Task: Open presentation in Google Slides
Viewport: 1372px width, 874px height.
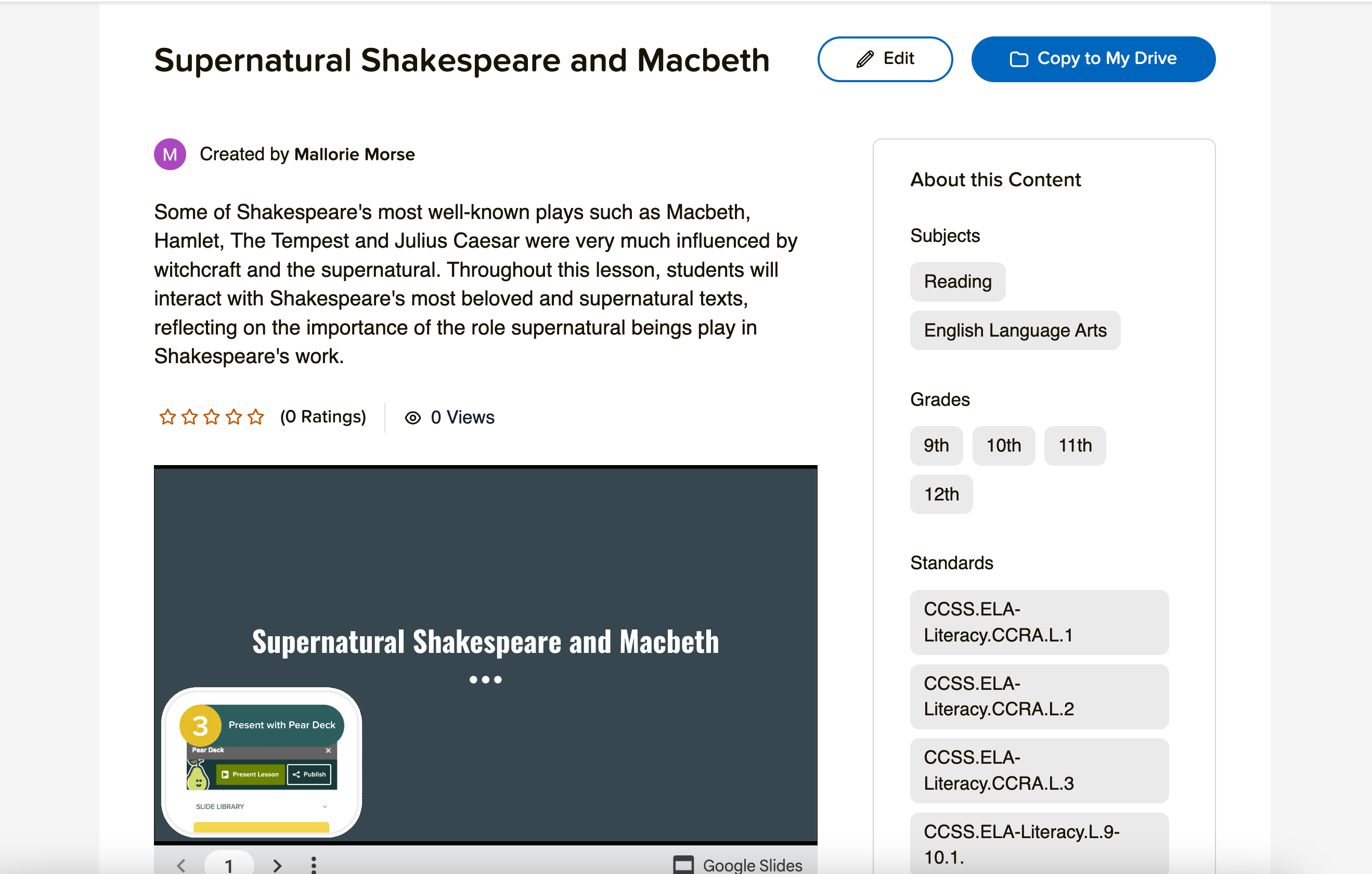Action: tap(738, 865)
